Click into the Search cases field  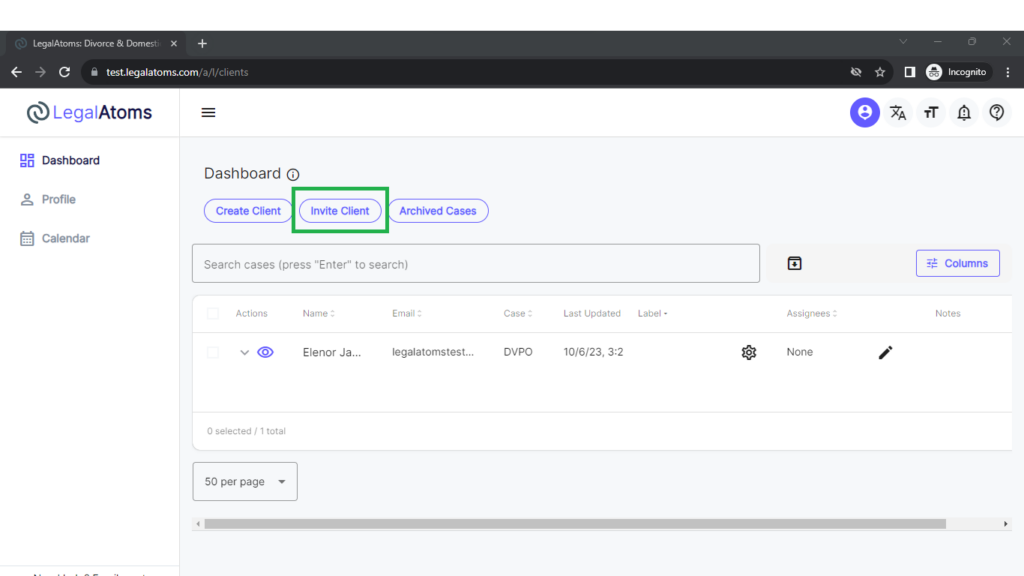click(475, 264)
